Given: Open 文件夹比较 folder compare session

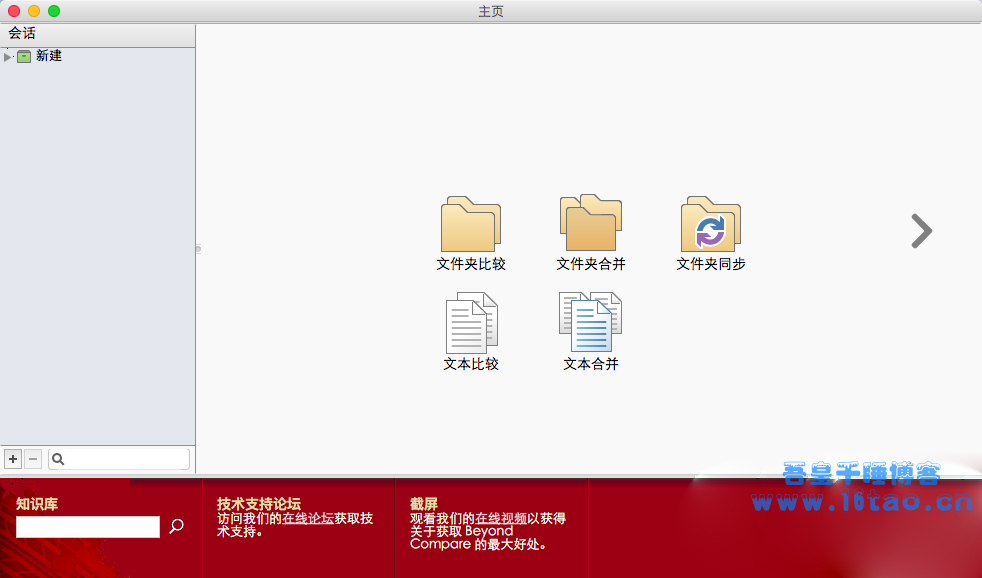Looking at the screenshot, I should click(471, 226).
